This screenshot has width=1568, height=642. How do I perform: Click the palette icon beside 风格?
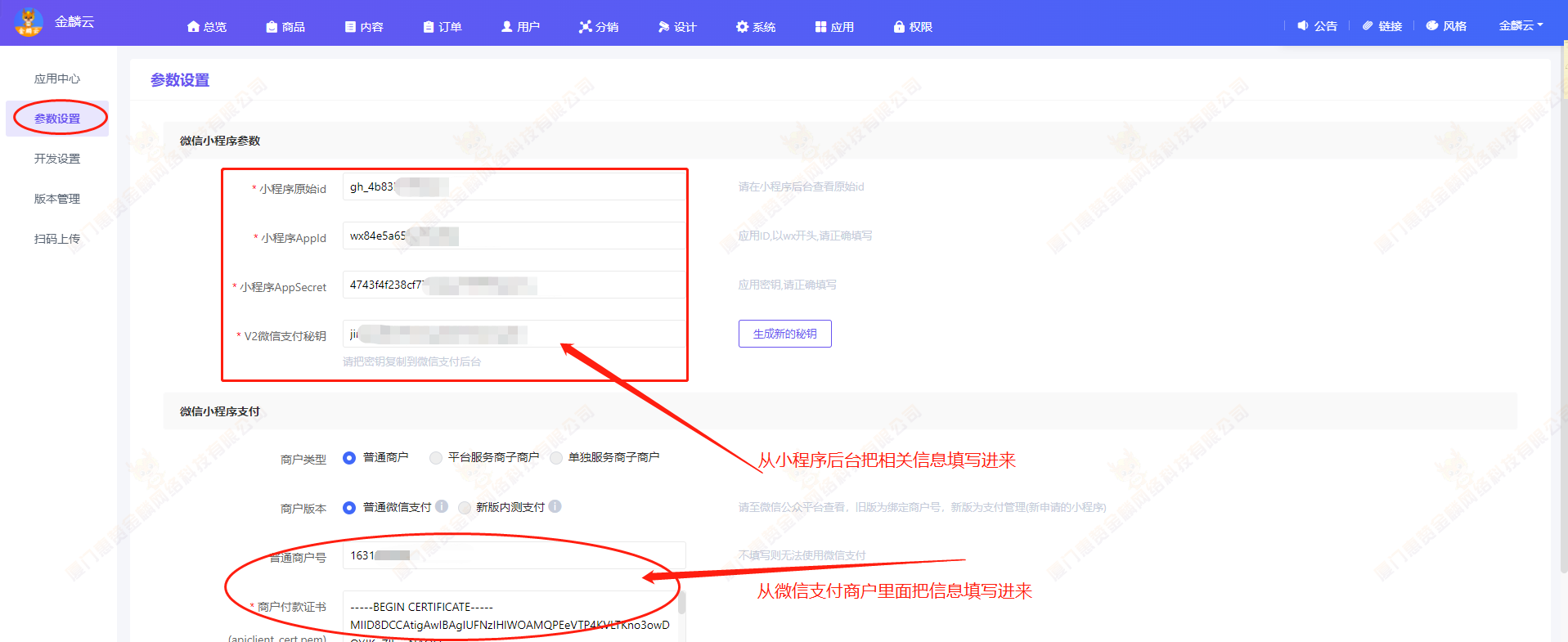[1432, 25]
